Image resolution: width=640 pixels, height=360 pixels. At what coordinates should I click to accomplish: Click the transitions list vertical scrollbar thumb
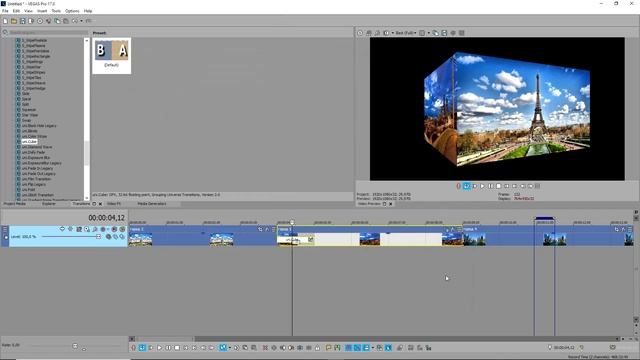87,153
